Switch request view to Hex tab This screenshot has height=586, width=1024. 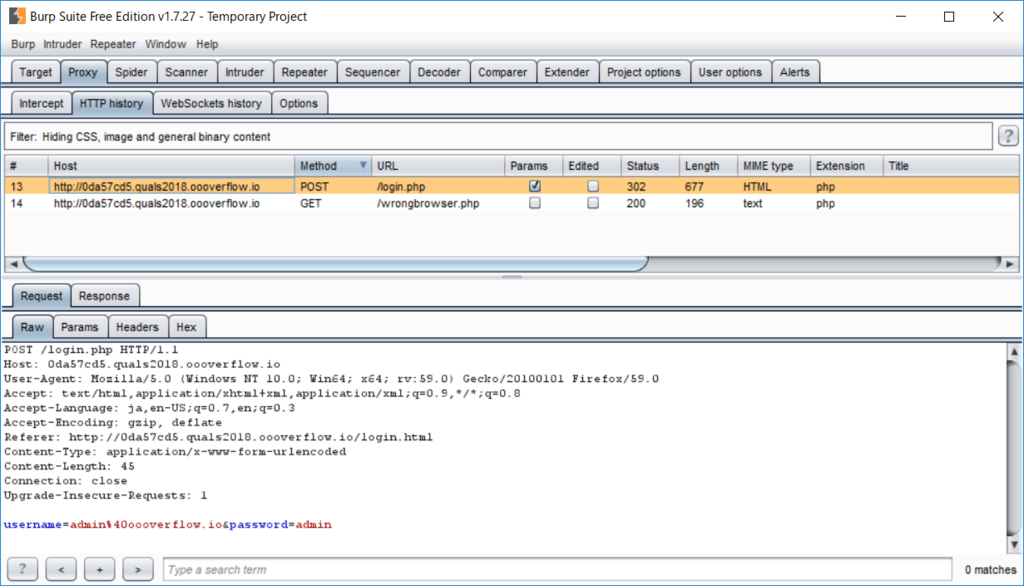point(186,327)
